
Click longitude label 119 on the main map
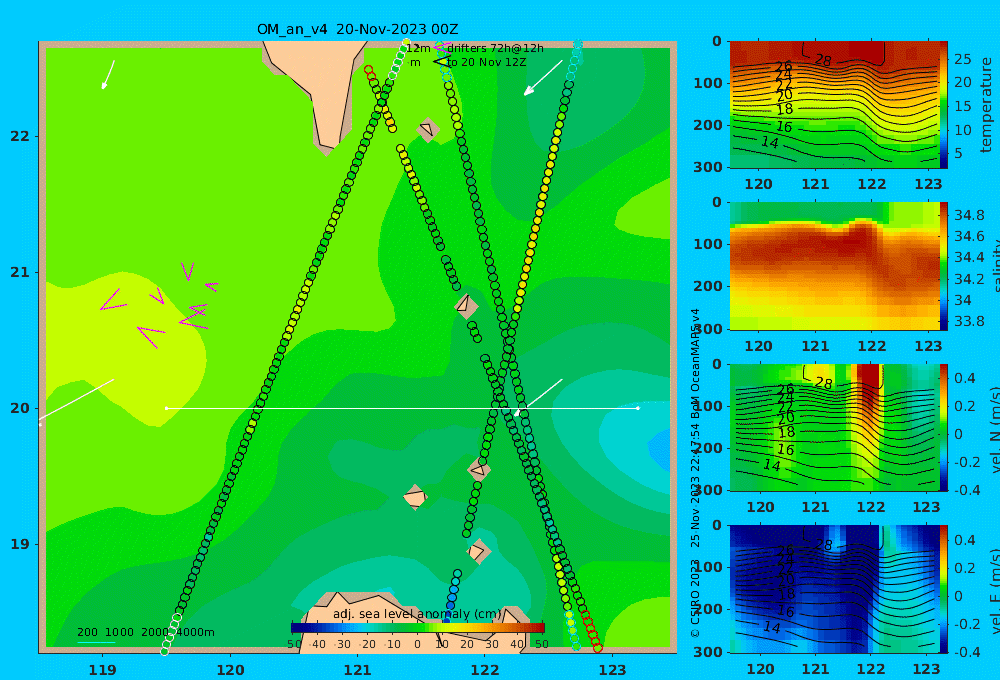pyautogui.click(x=103, y=670)
